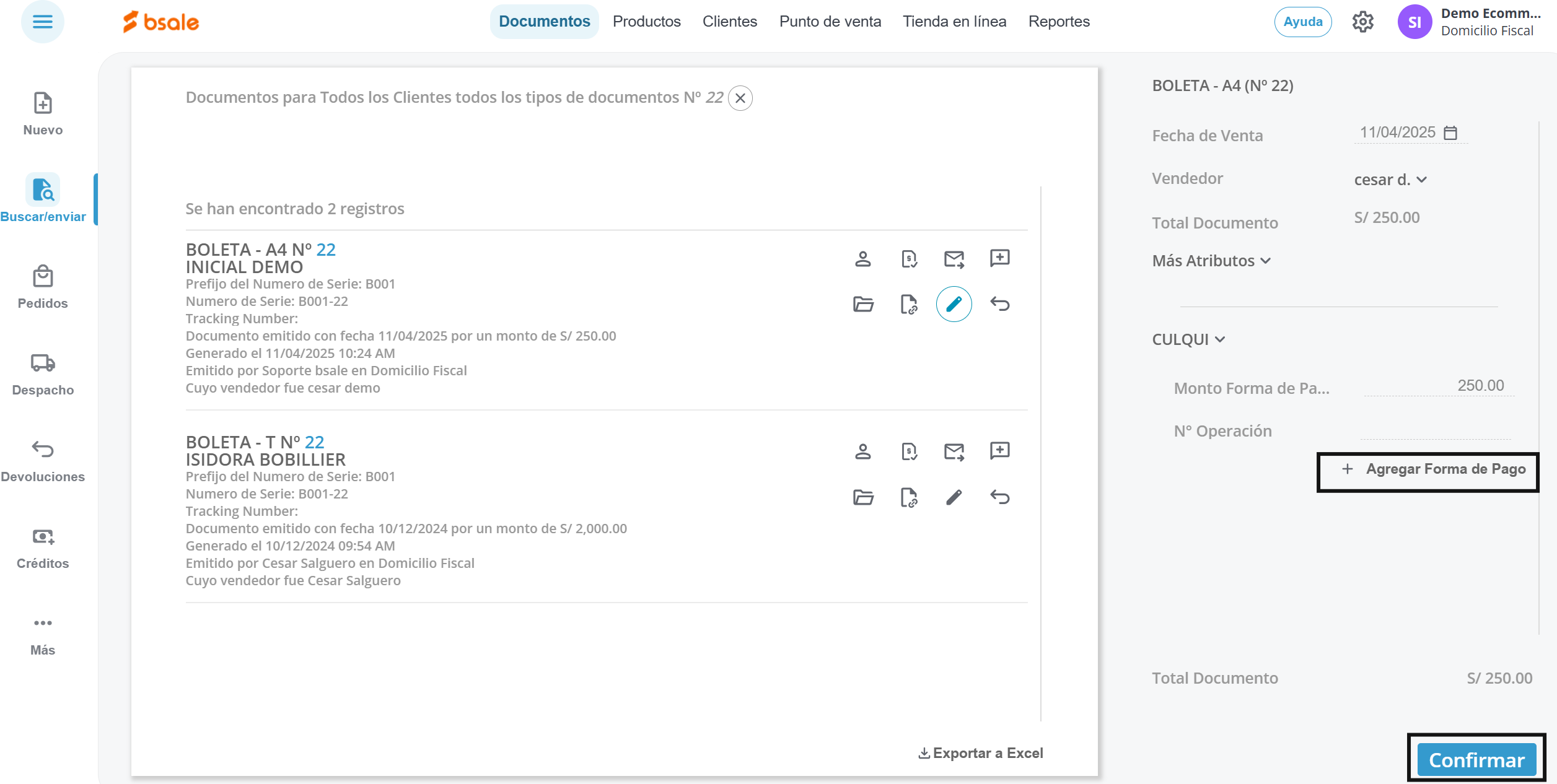This screenshot has width=1557, height=784.
Task: Click the document link icon for BOLETA - T
Action: pos(908,497)
